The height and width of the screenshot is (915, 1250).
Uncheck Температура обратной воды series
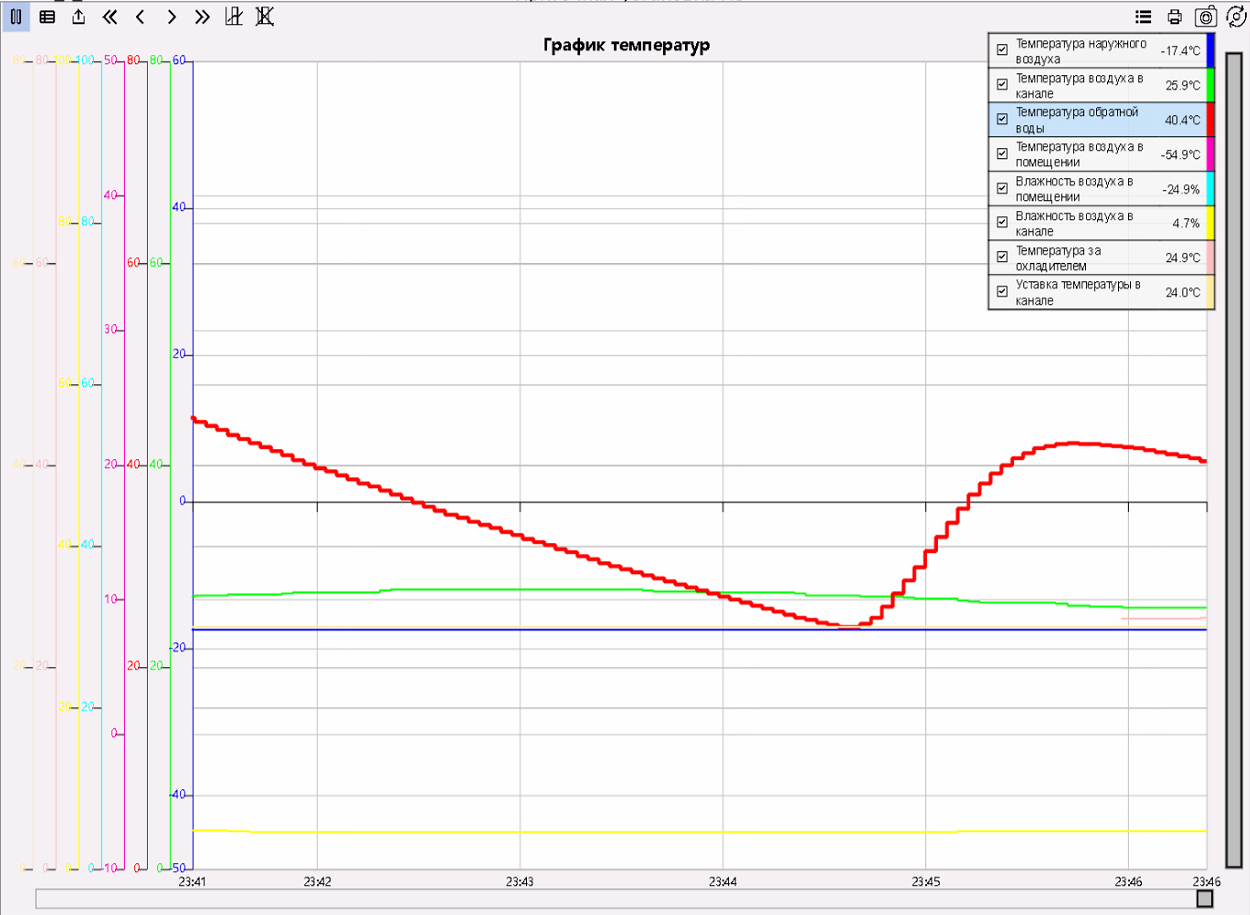tap(1002, 120)
